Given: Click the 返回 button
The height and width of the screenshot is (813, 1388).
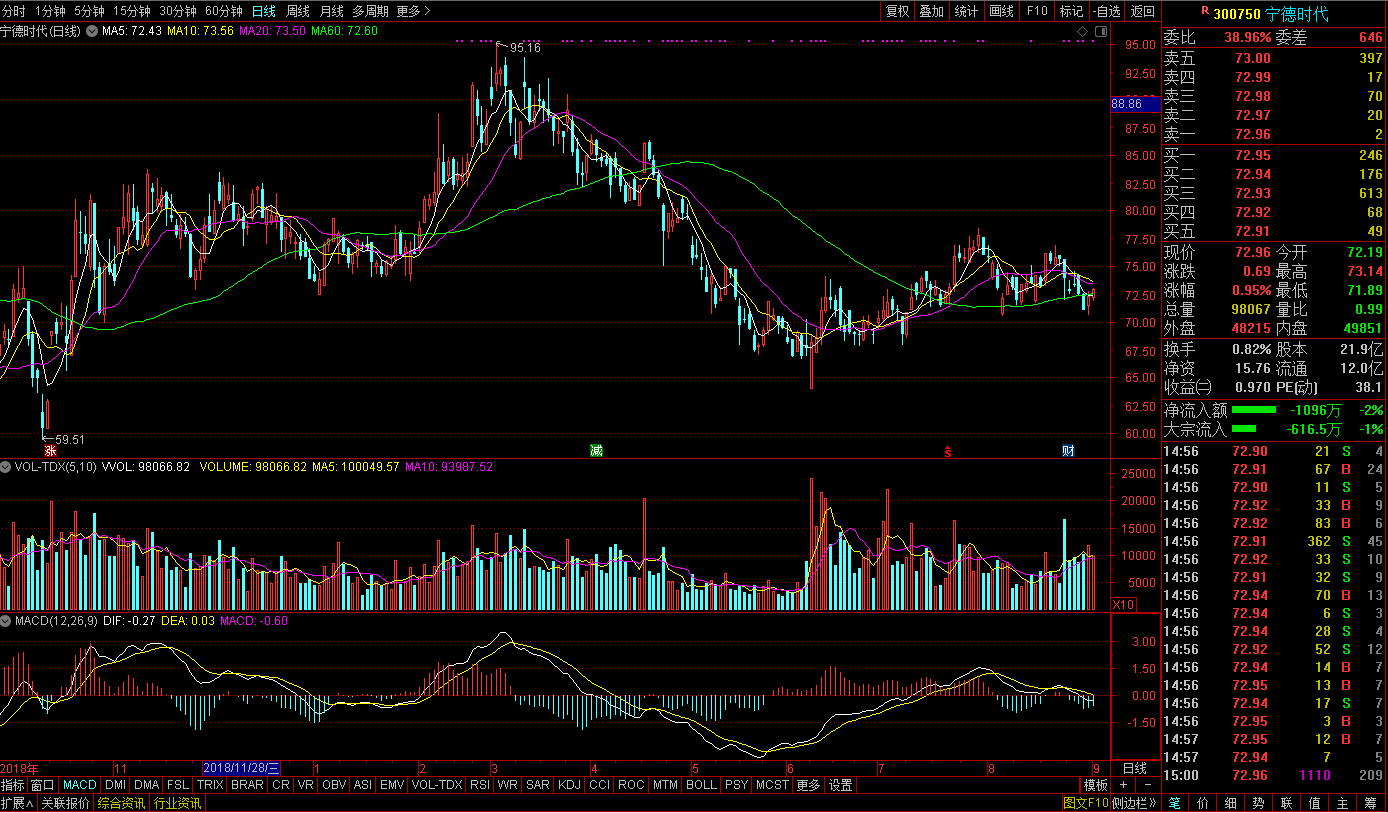Looking at the screenshot, I should (x=1142, y=11).
